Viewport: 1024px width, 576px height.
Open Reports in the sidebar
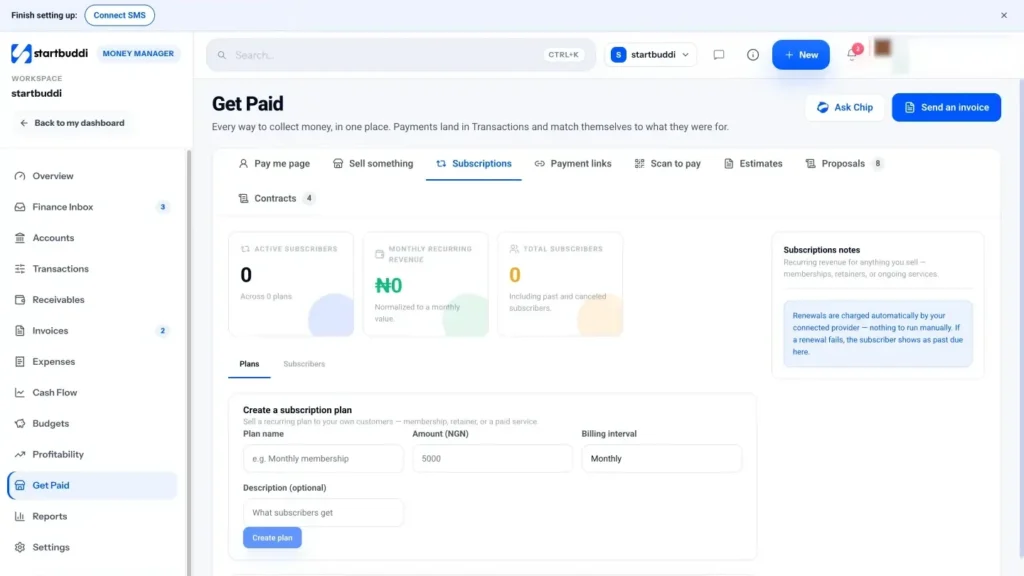point(92,517)
